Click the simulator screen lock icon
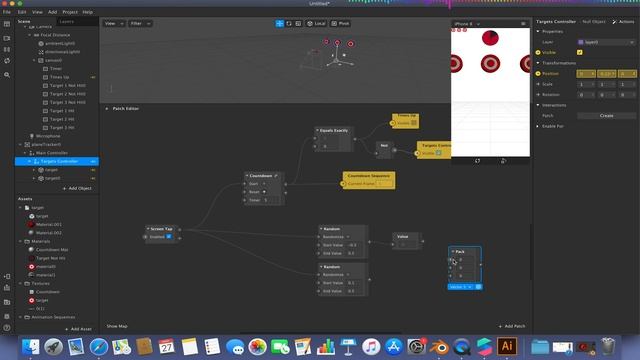 point(503,161)
